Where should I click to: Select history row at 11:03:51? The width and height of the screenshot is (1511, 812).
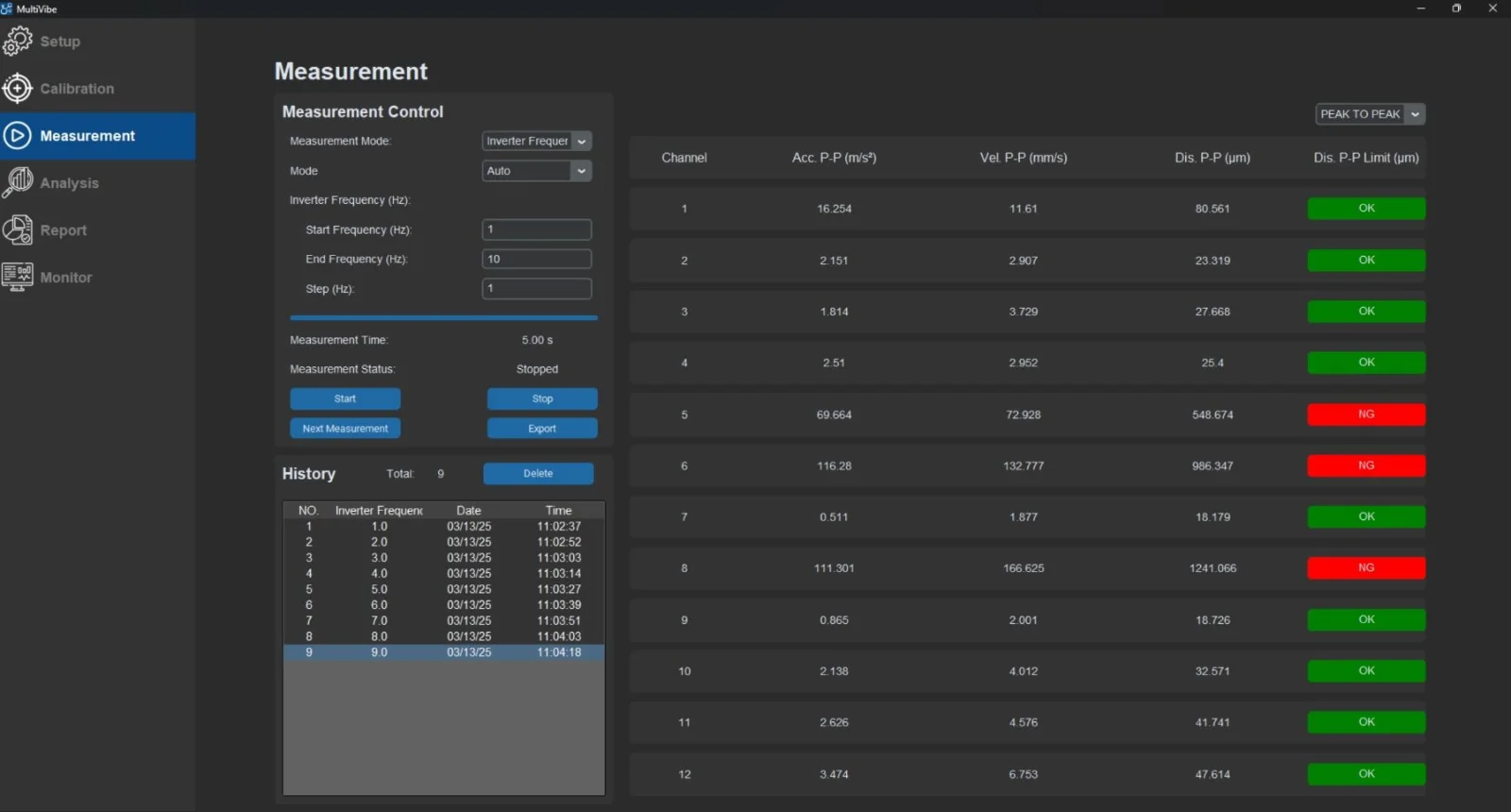[444, 621]
